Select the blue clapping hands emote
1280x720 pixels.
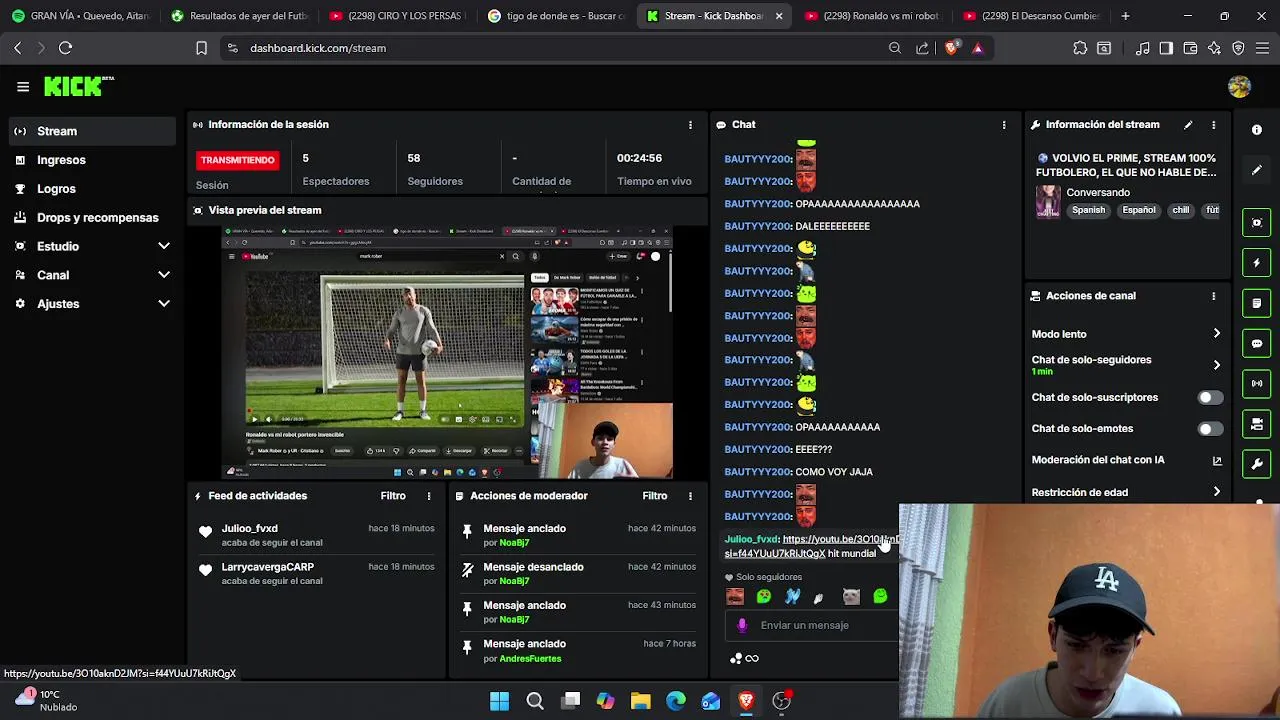click(793, 596)
